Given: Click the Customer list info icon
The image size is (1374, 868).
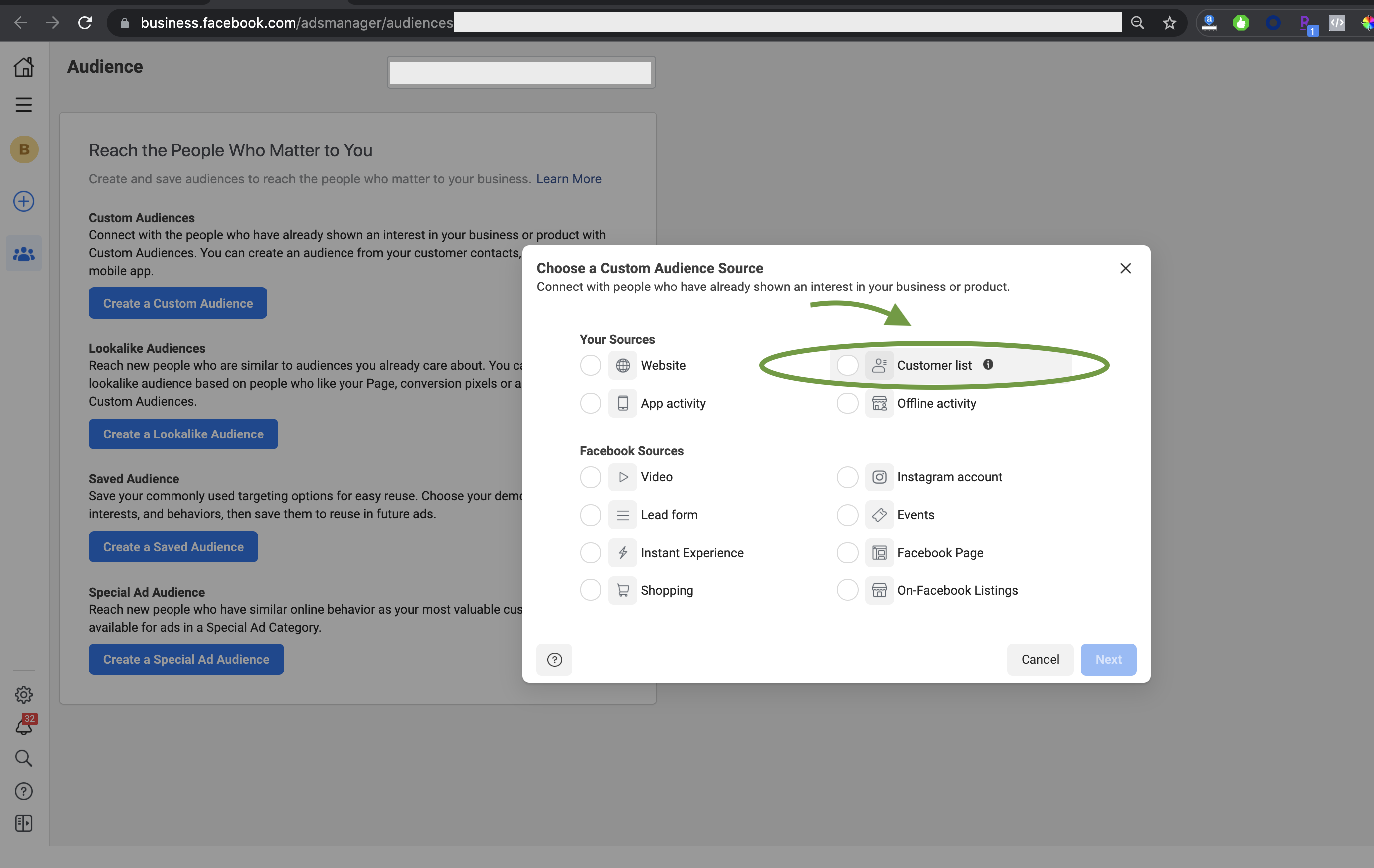Looking at the screenshot, I should tap(988, 364).
